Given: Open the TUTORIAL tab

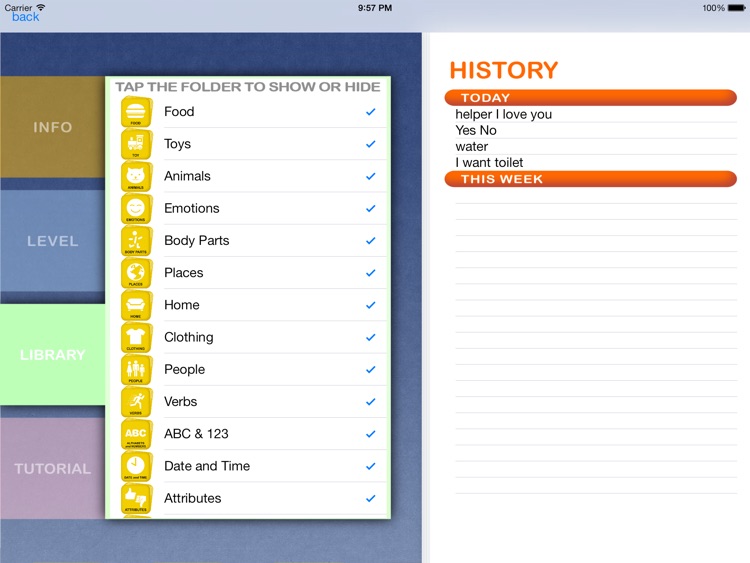Looking at the screenshot, I should (53, 468).
